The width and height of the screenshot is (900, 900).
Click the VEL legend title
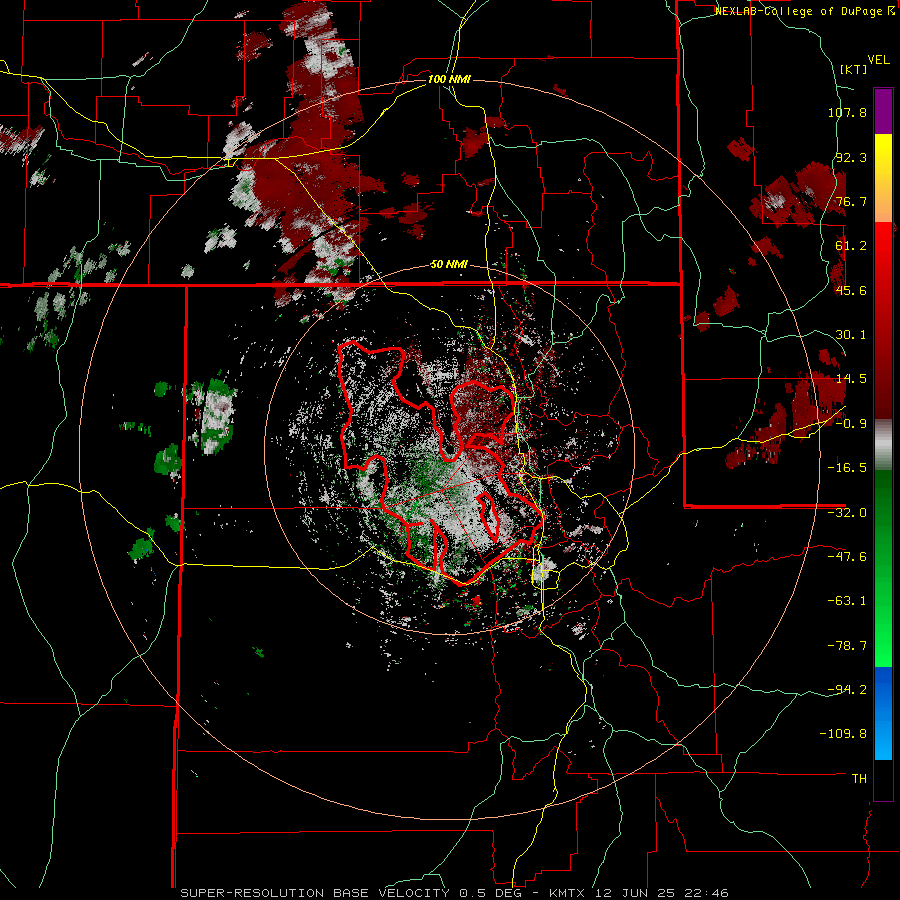click(x=878, y=60)
